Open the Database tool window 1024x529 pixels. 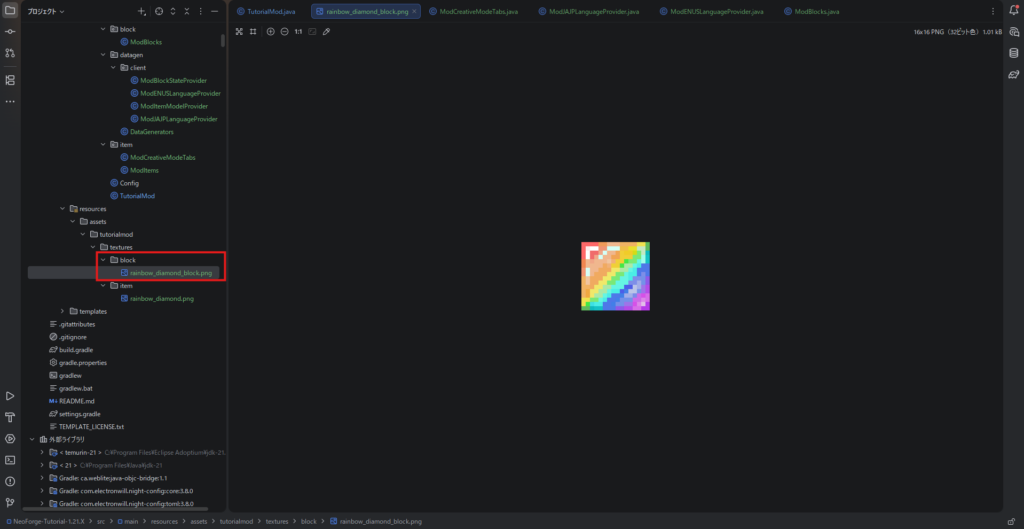(x=1012, y=53)
